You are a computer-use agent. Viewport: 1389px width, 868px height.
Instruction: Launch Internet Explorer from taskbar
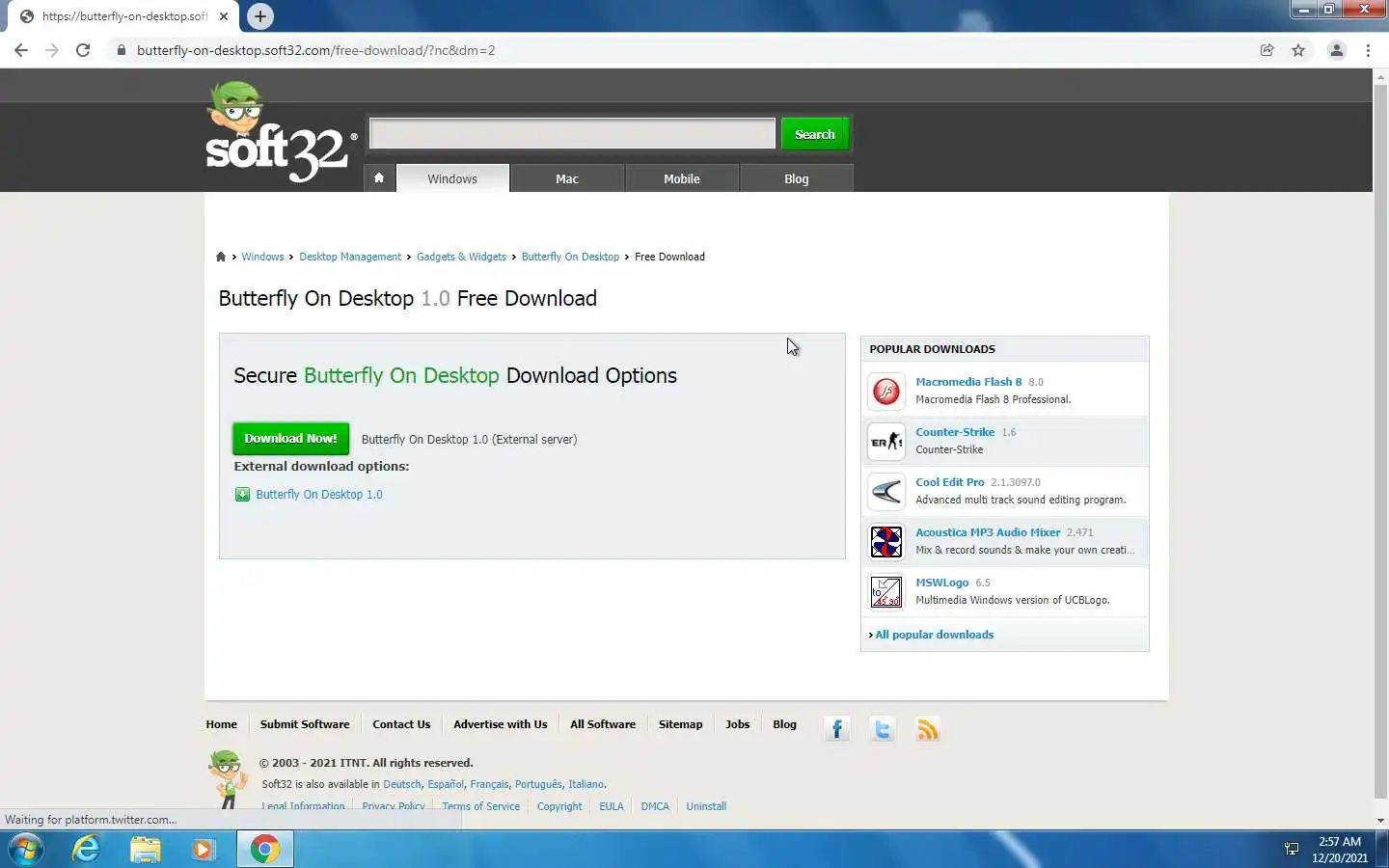[87, 850]
